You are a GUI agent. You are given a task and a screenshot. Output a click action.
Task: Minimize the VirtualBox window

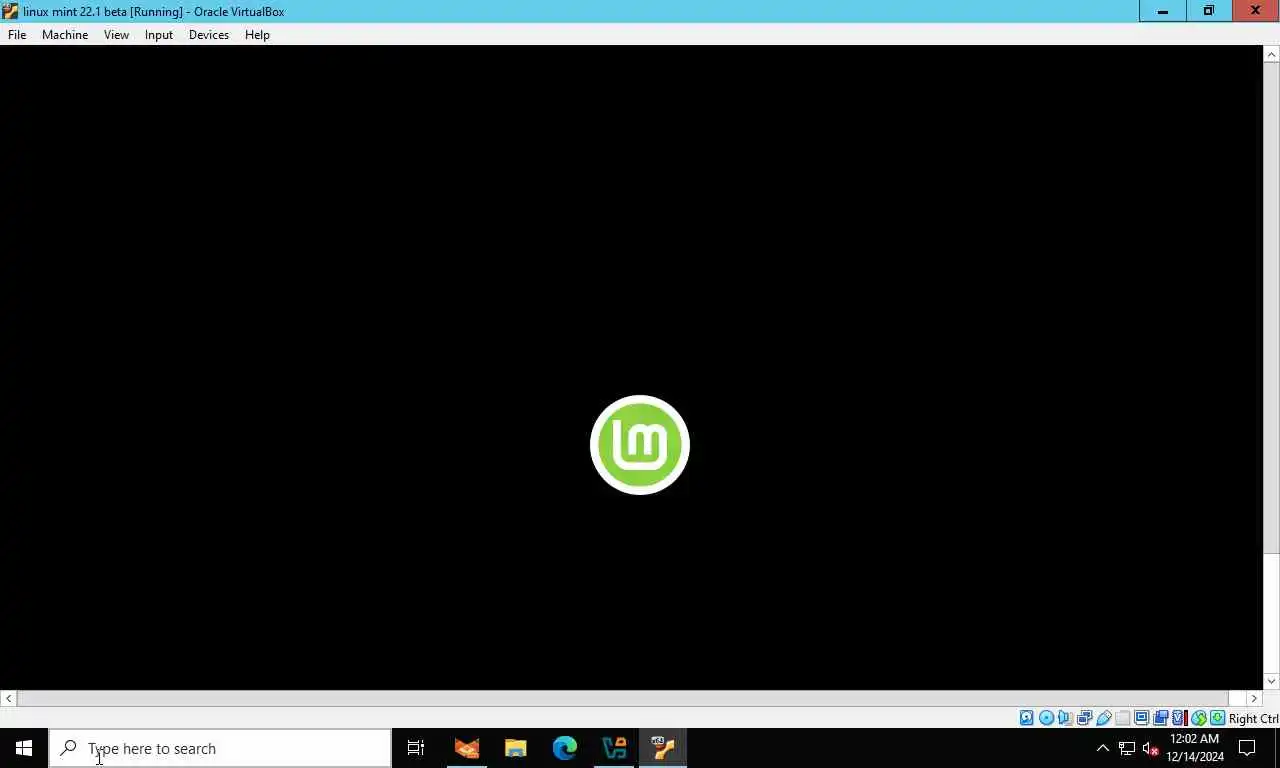click(1163, 11)
